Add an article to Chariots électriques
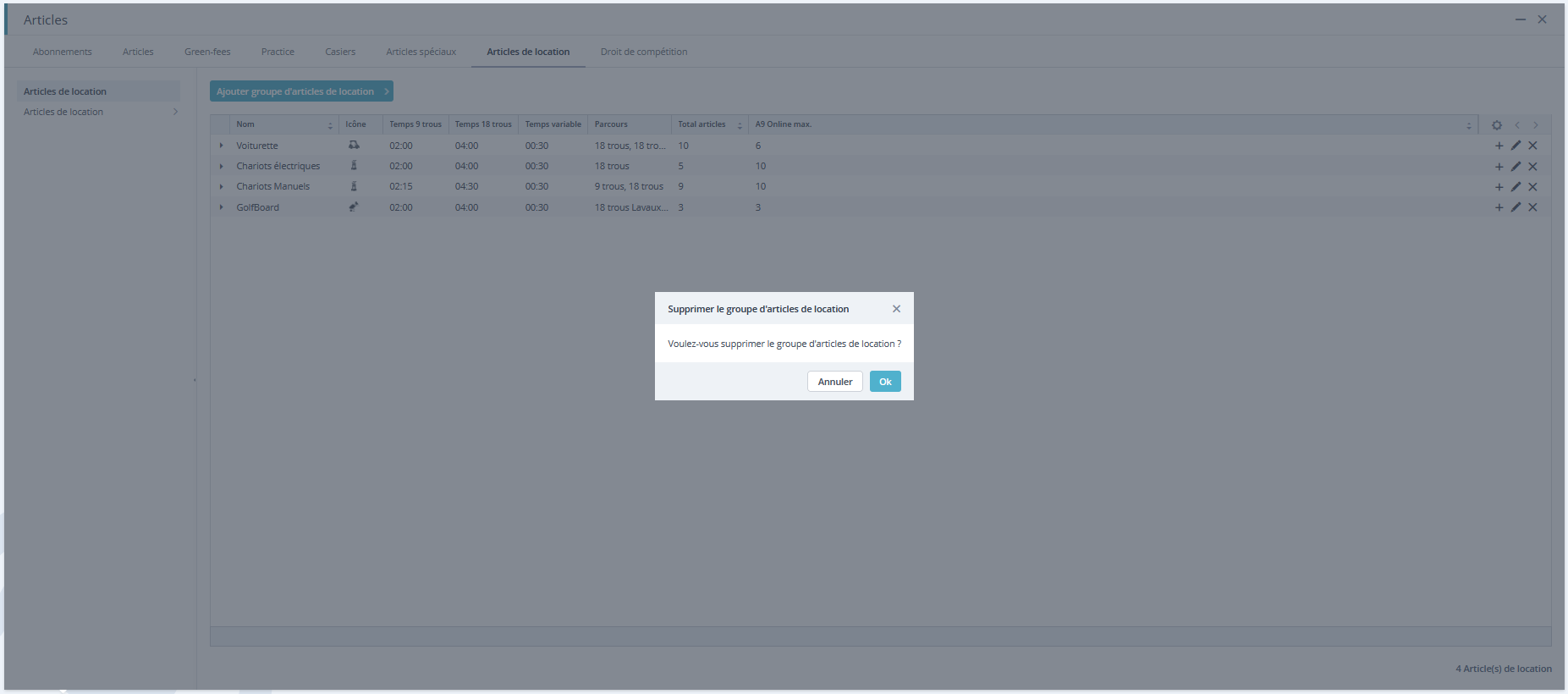1568x694 pixels. tap(1499, 167)
